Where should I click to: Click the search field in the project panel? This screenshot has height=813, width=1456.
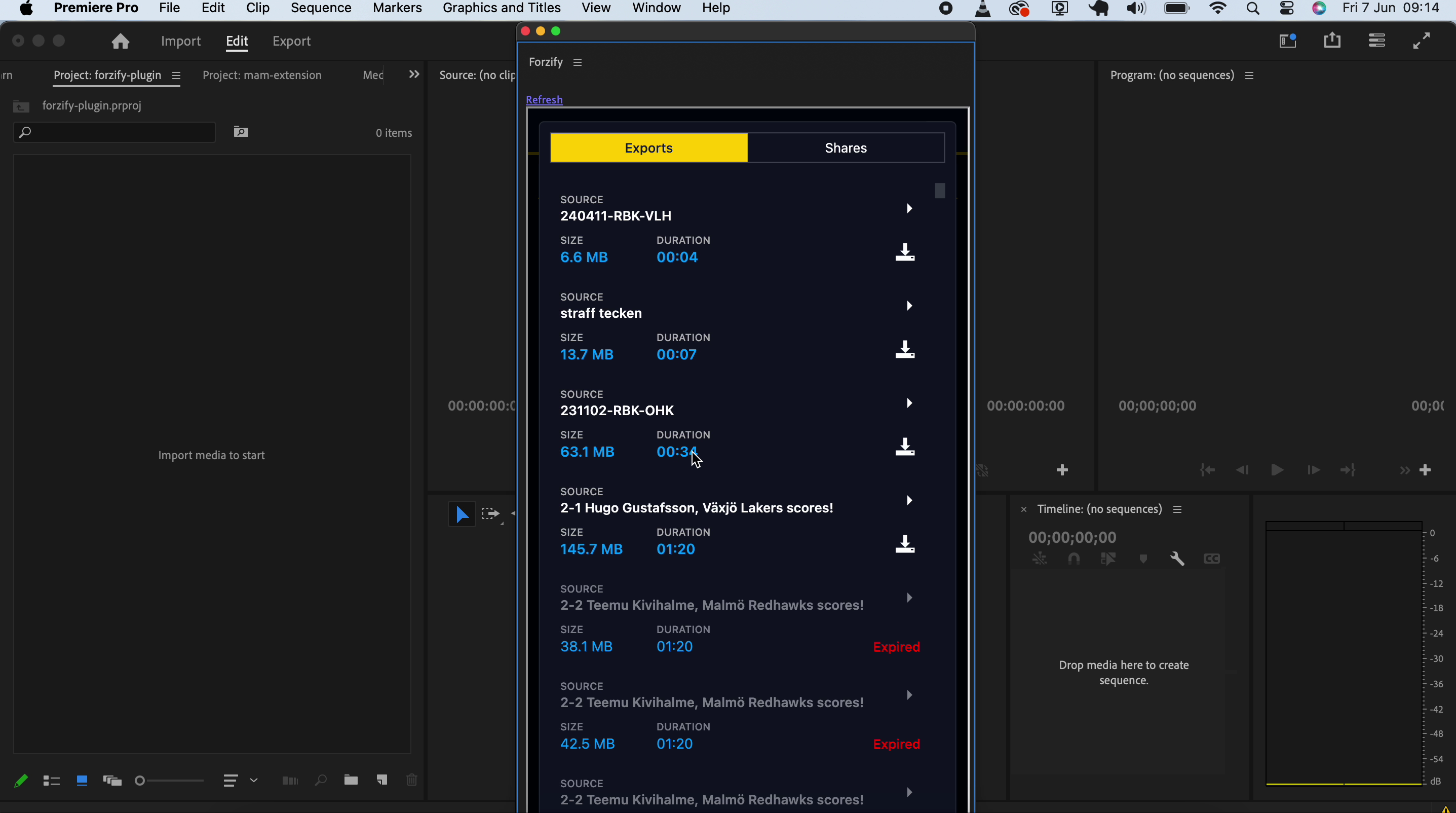click(x=113, y=132)
